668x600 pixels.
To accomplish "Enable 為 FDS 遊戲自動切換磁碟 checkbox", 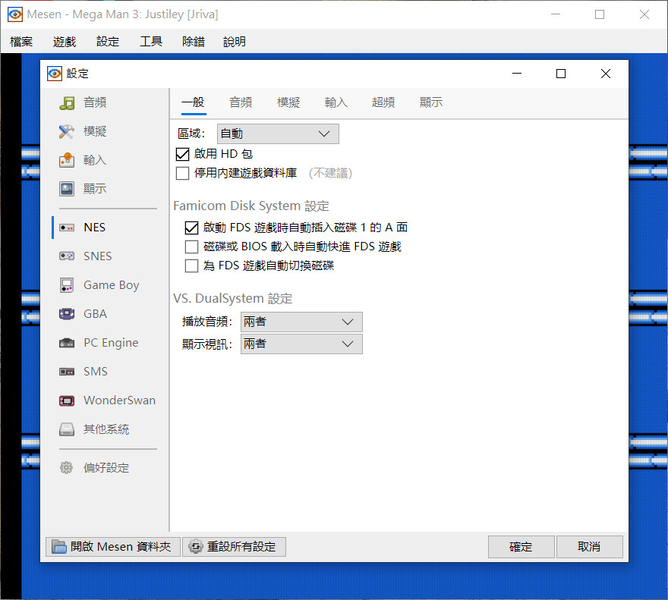I will coord(192,266).
